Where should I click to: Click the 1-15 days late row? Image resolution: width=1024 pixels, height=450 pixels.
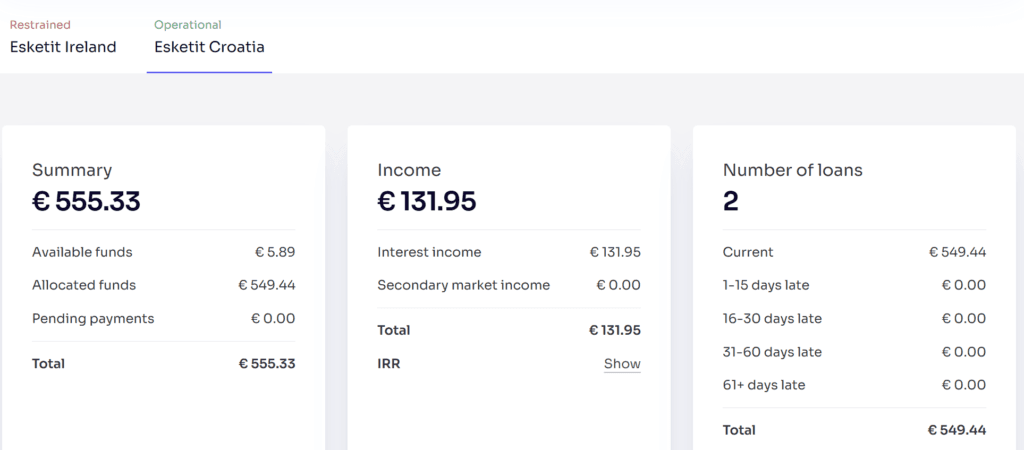coord(854,285)
